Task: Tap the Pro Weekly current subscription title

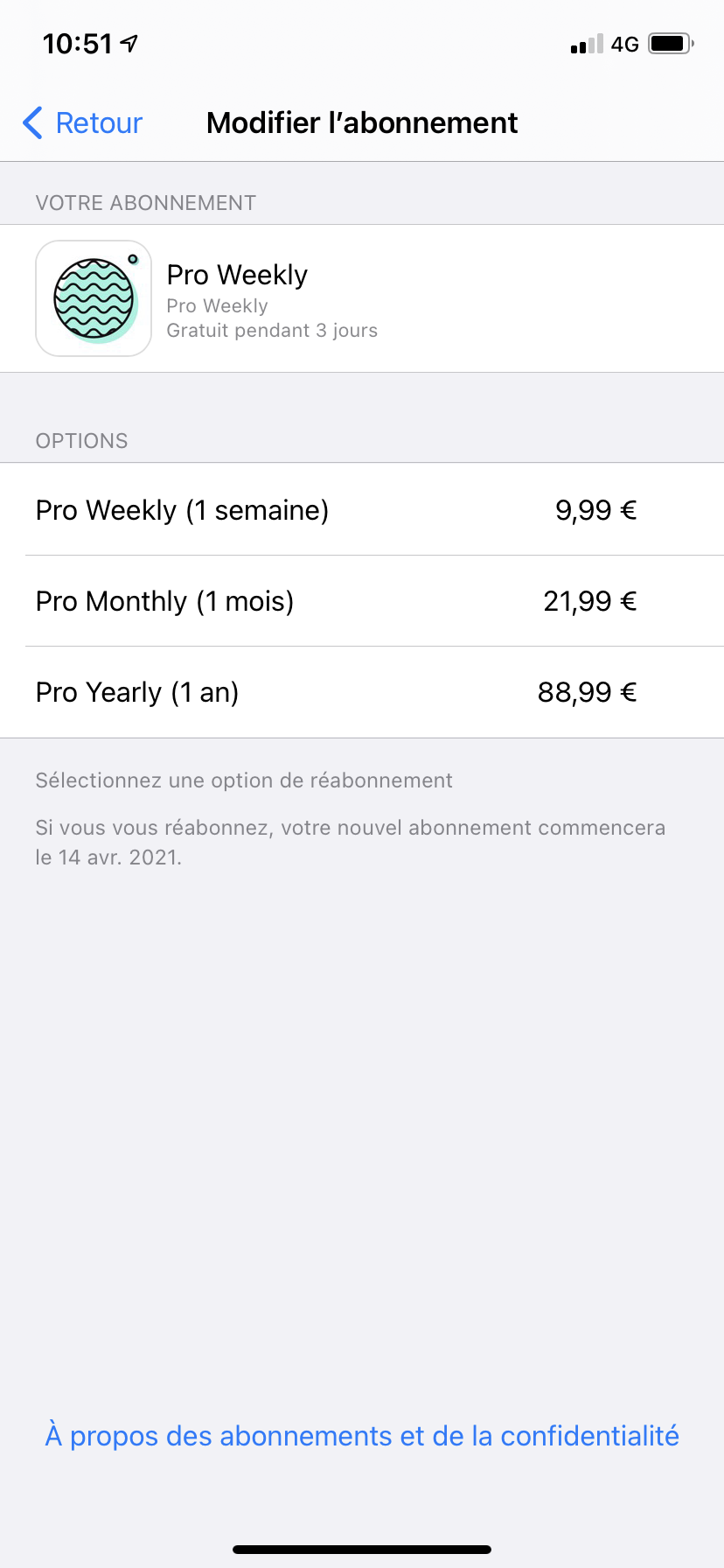Action: [237, 275]
